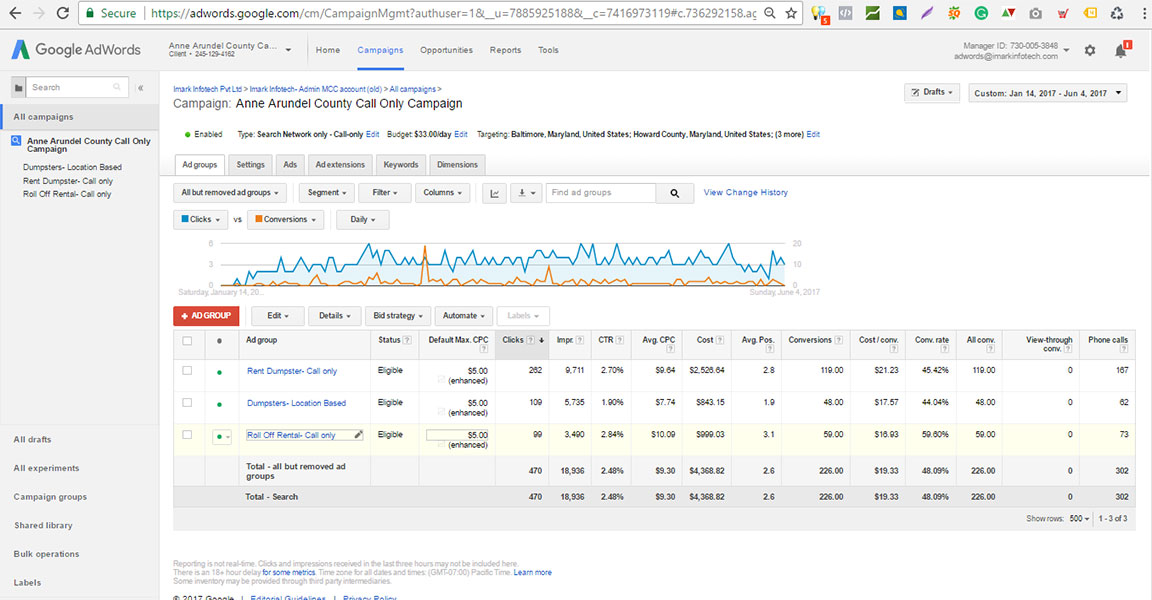The image size is (1152, 600).
Task: Check the Rent Dumpster- Call only row checkbox
Action: 187,371
